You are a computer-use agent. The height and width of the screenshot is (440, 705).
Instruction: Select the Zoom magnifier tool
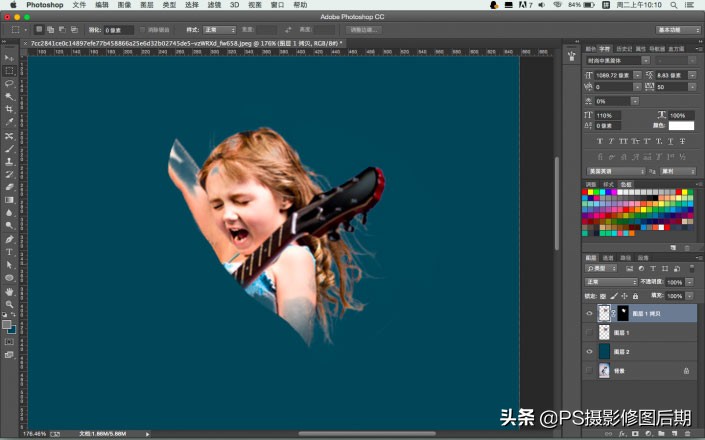tap(9, 304)
